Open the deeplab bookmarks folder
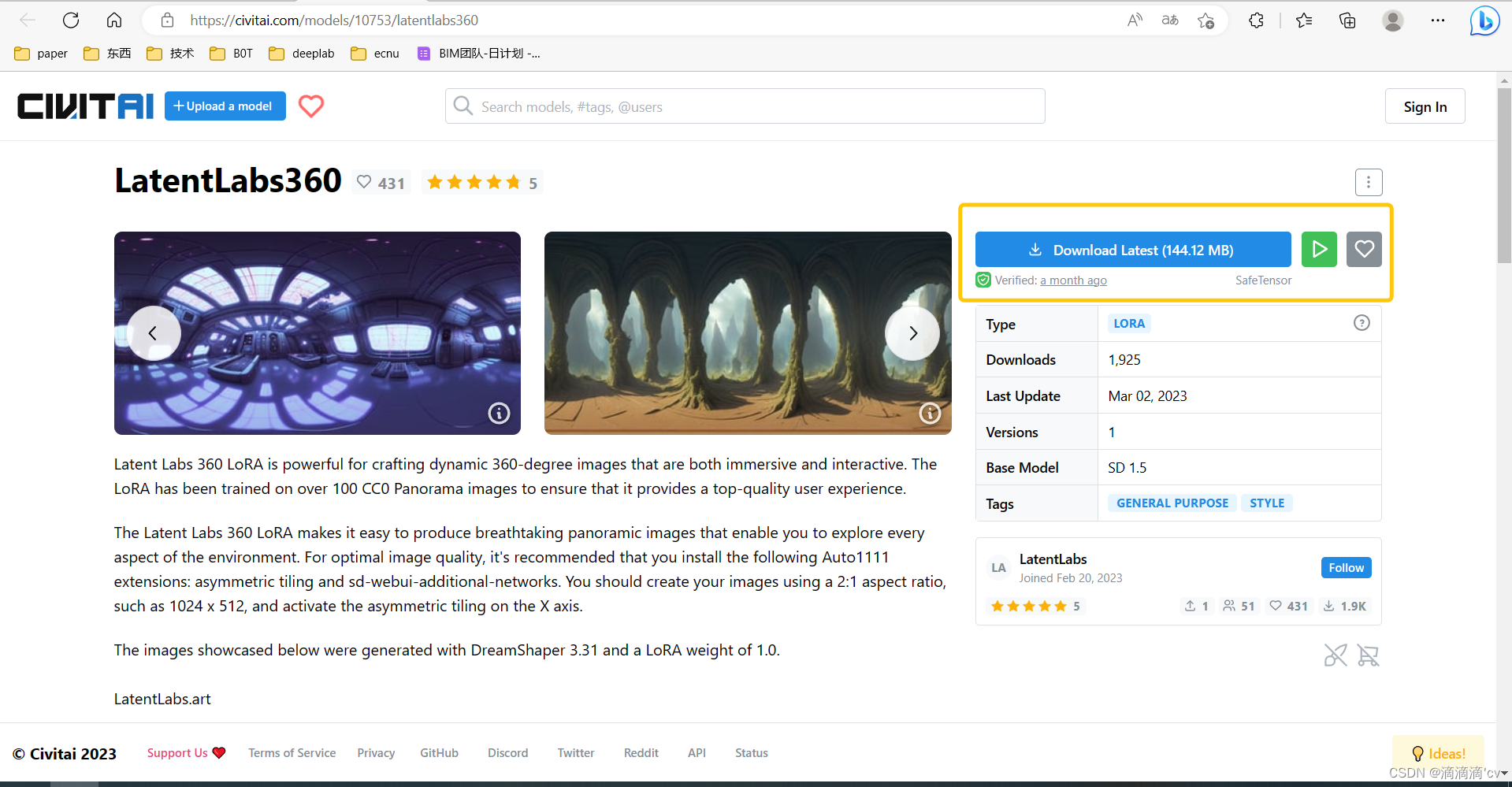This screenshot has height=787, width=1512. (x=302, y=54)
